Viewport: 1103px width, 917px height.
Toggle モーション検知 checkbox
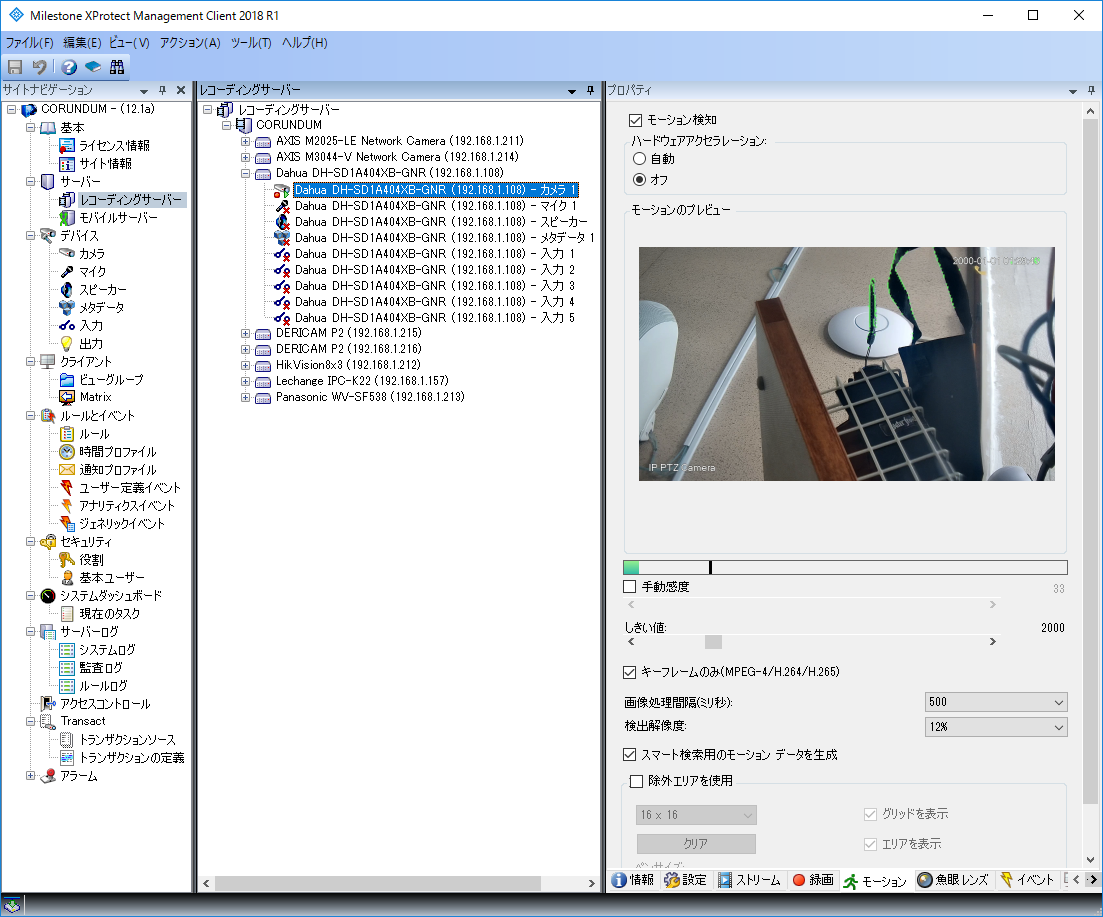635,120
